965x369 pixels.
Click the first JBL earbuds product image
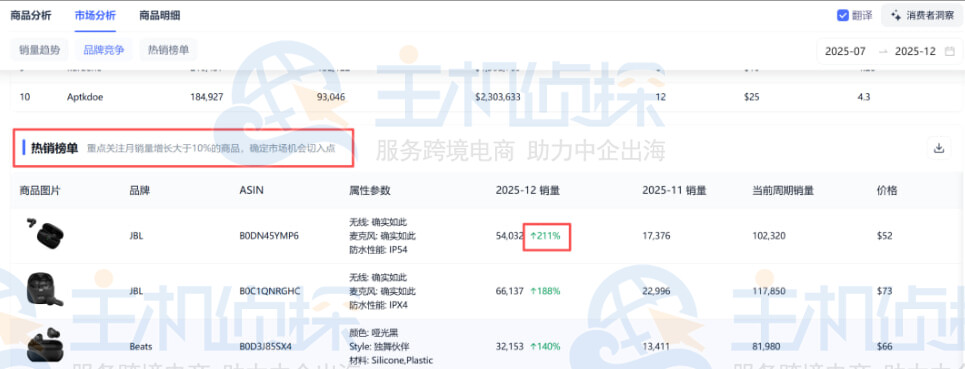(44, 234)
